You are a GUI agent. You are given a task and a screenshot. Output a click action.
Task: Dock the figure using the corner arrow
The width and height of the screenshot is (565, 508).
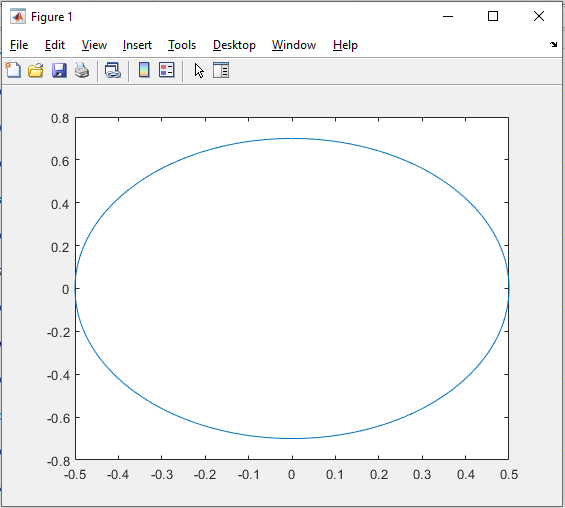click(x=553, y=45)
